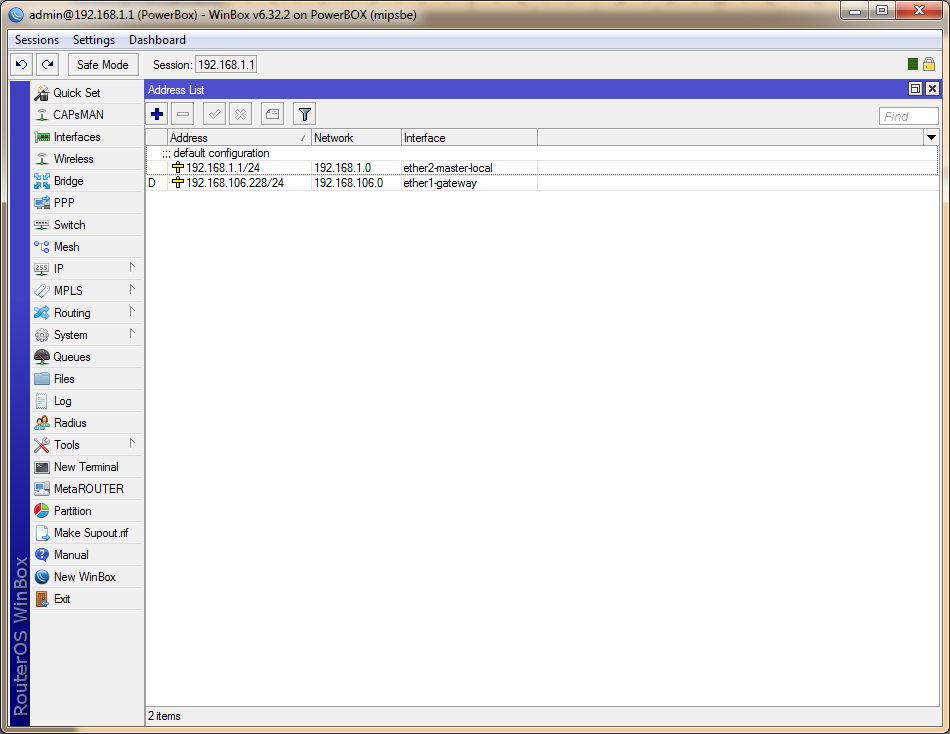Toggle the Safe Mode button
The image size is (950, 734).
[x=103, y=64]
